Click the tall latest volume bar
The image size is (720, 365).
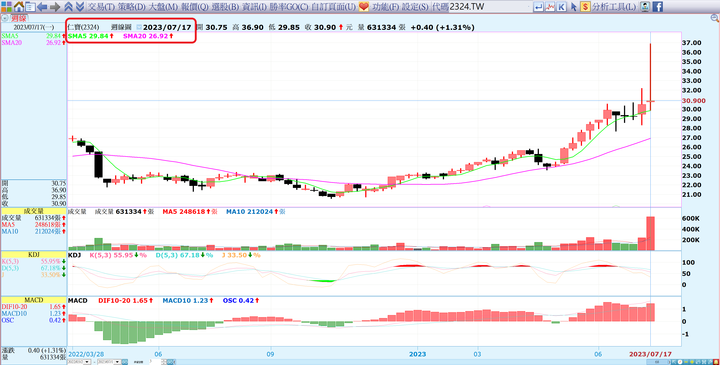(650, 233)
